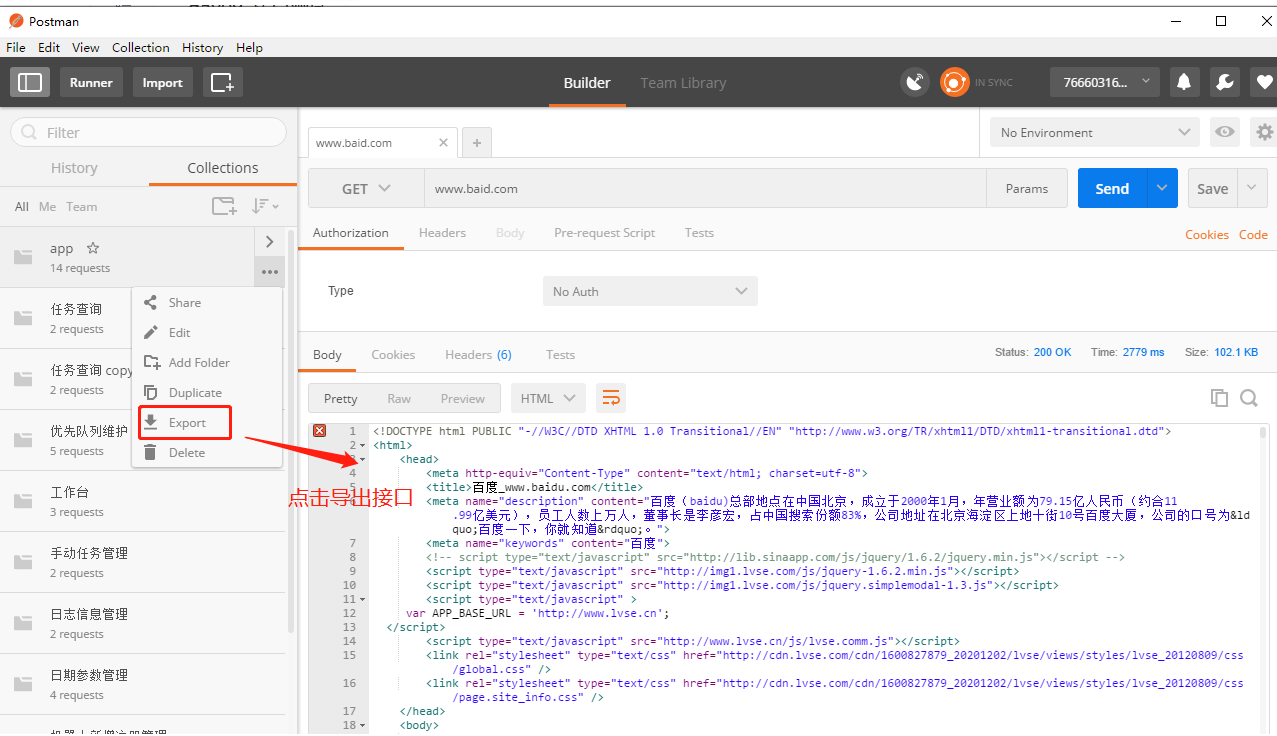Viewport: 1277px width, 736px height.
Task: Click the orange sync status icon
Action: [954, 82]
